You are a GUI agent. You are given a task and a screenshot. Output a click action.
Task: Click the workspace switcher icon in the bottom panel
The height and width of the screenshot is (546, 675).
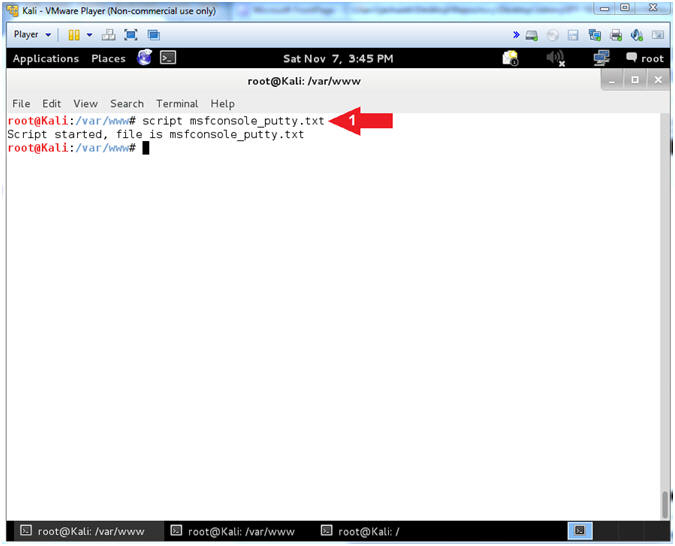click(x=579, y=531)
